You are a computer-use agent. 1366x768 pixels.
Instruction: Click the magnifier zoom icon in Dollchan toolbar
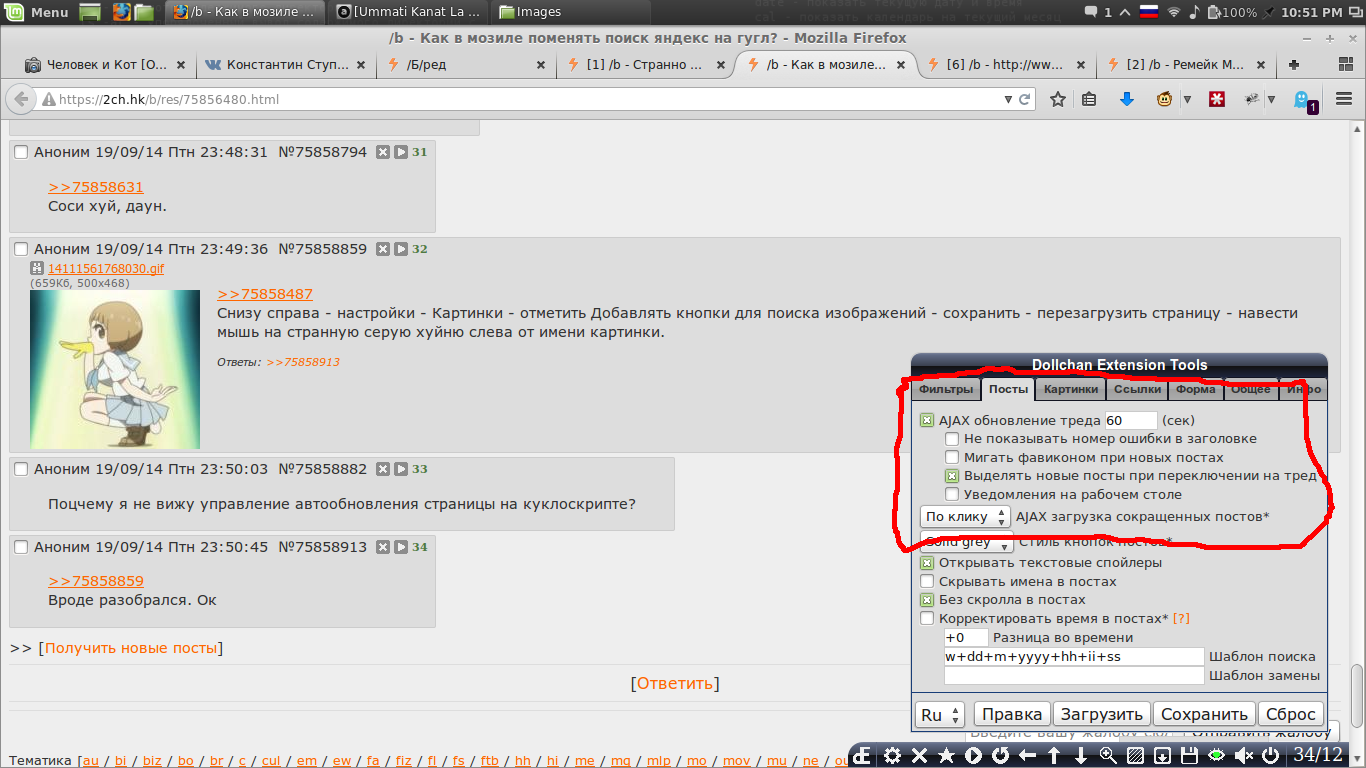[x=1108, y=755]
